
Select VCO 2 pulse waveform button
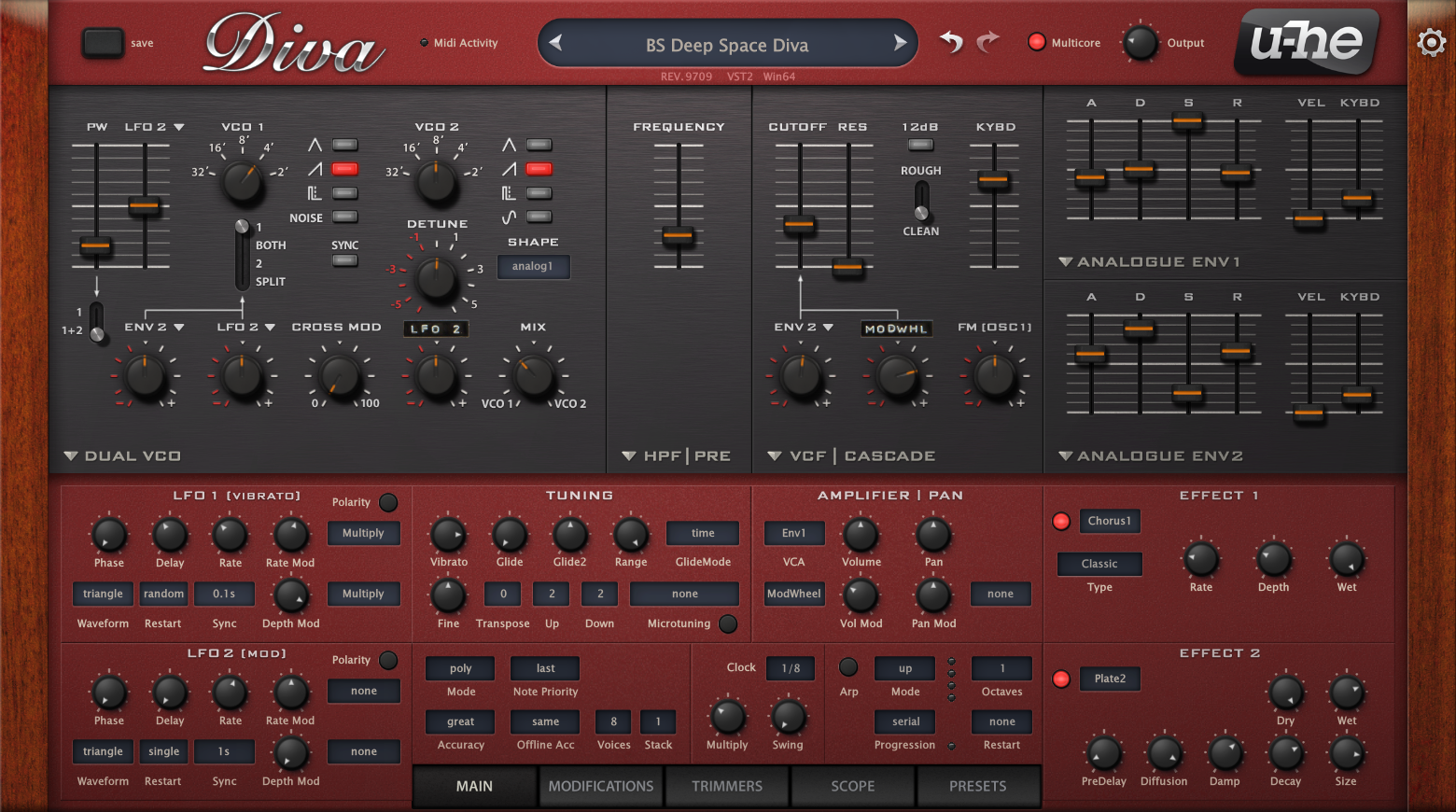539,193
